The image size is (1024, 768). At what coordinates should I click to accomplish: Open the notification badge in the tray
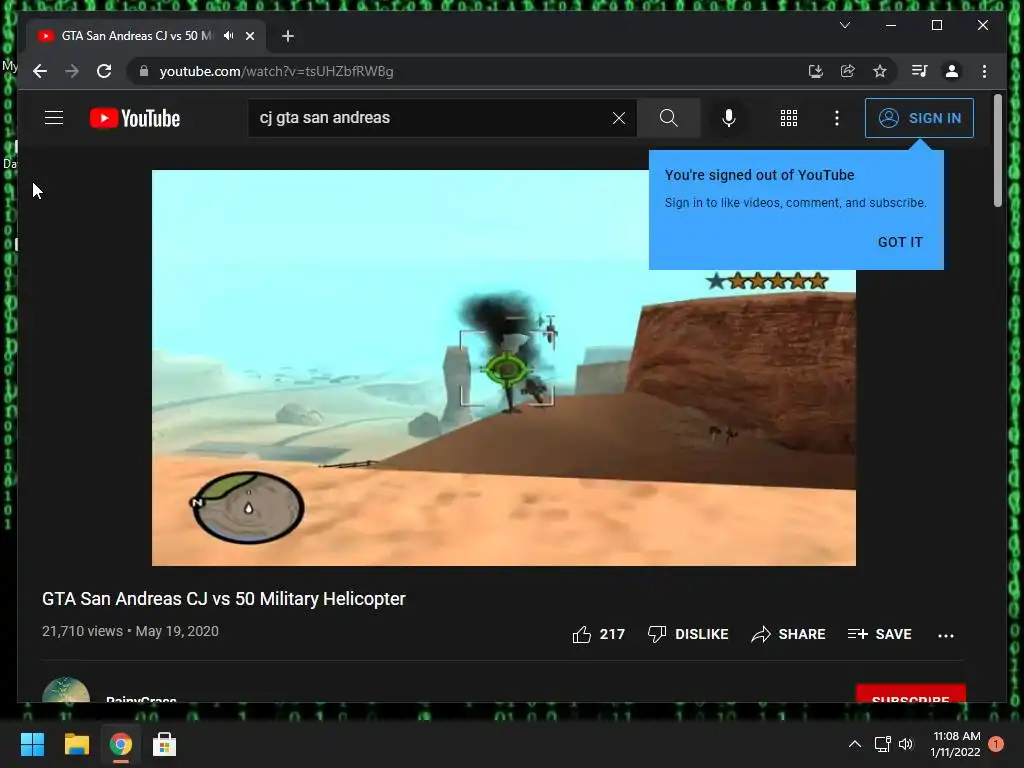[996, 744]
